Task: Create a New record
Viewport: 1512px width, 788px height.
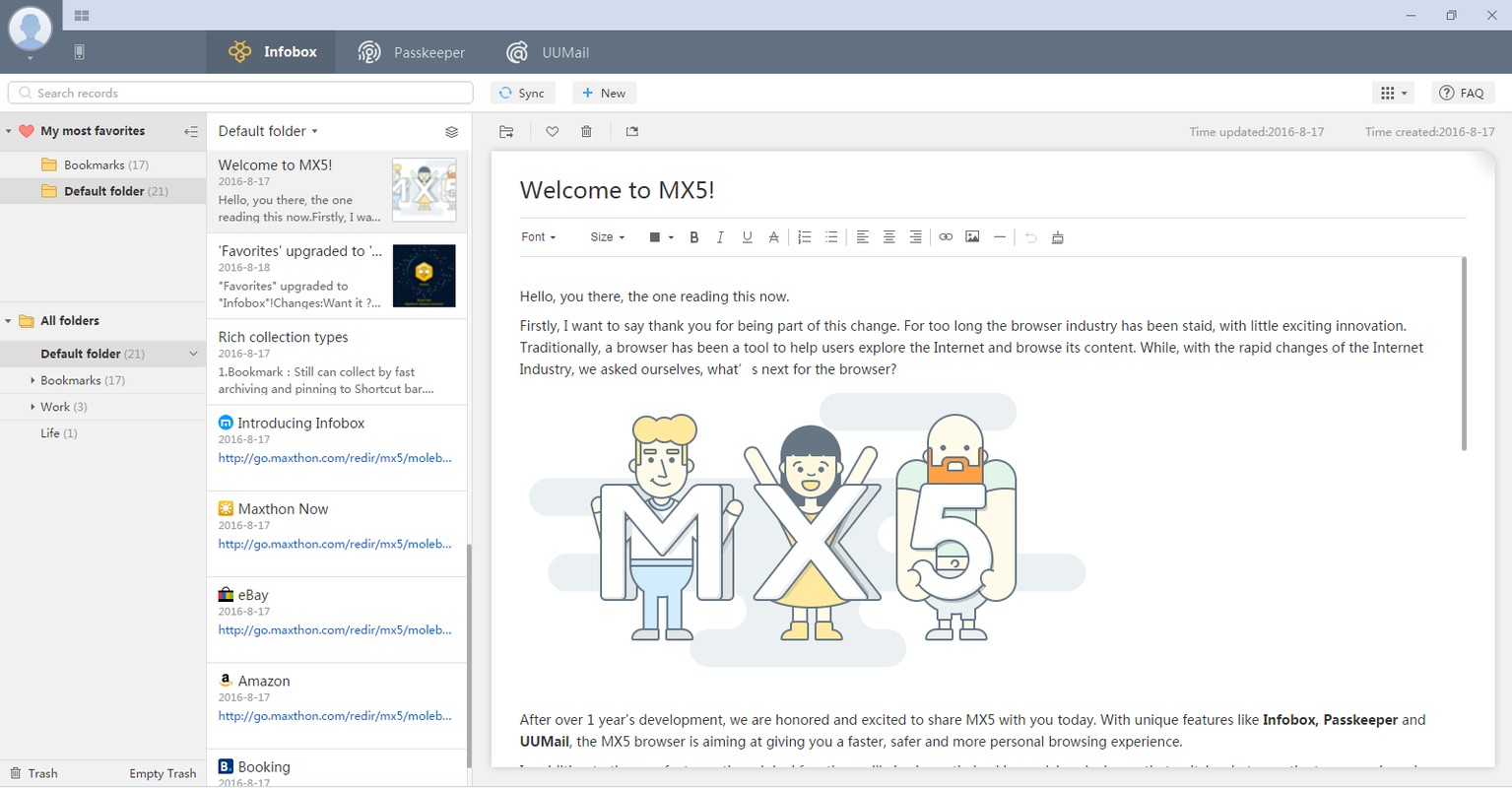Action: point(604,93)
